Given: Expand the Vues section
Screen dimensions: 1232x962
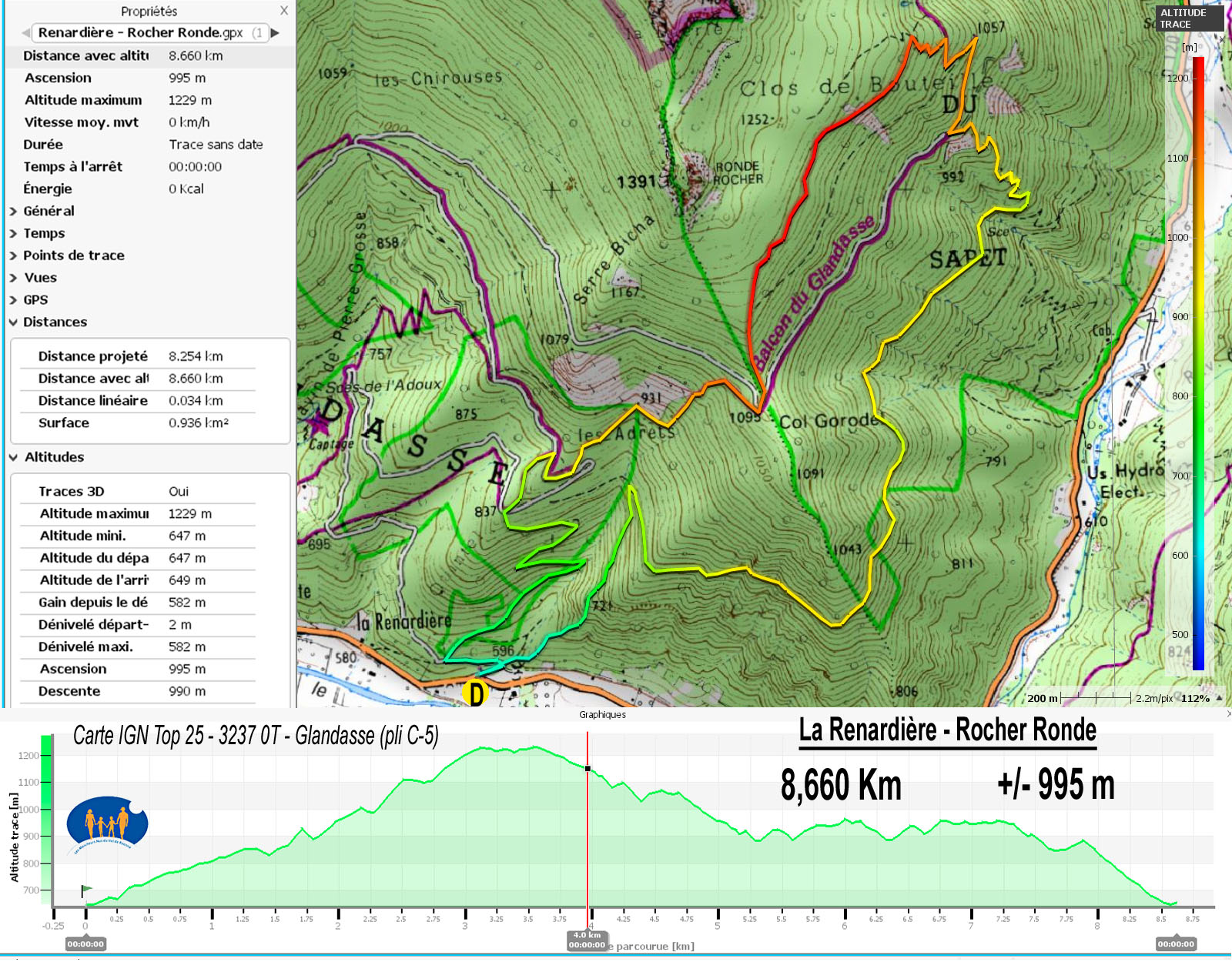Looking at the screenshot, I should coord(40,278).
